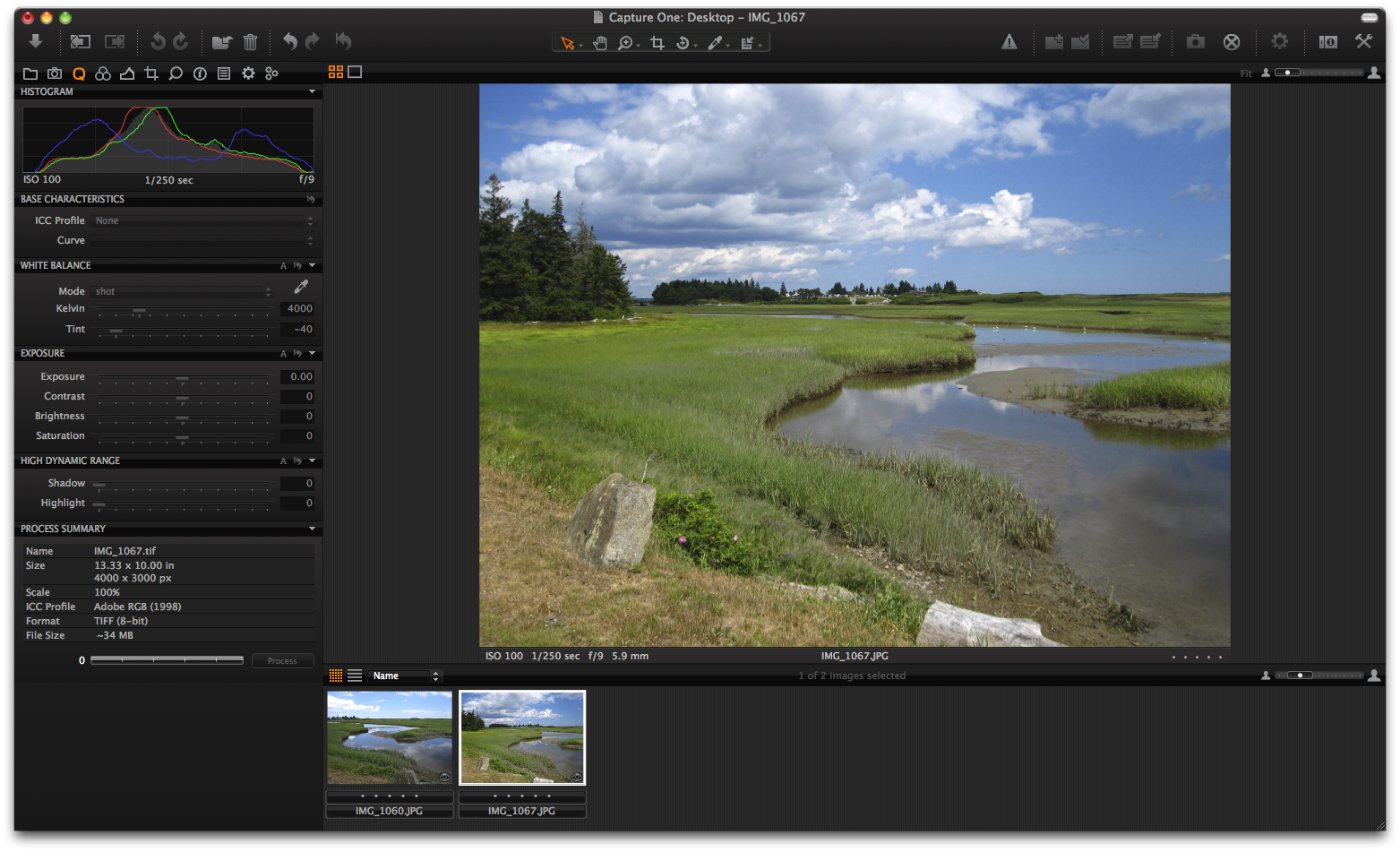Collapse the Histogram panel
The height and width of the screenshot is (852, 1400).
click(312, 91)
